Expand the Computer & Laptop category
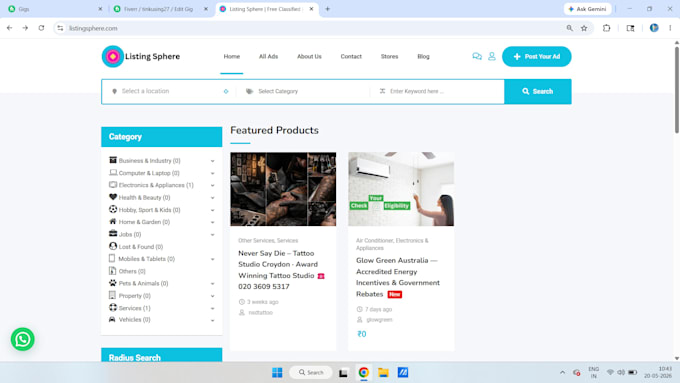This screenshot has width=680, height=383. point(212,173)
